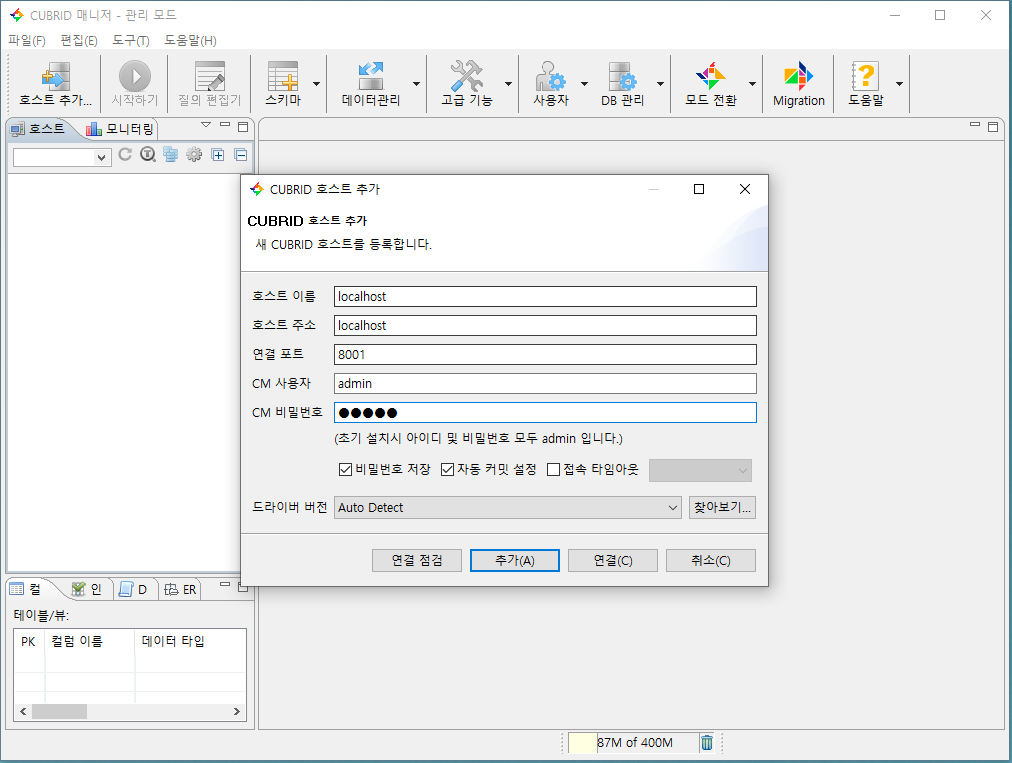The height and width of the screenshot is (763, 1012).
Task: Minimize the editor area panel
Action: tap(975, 124)
